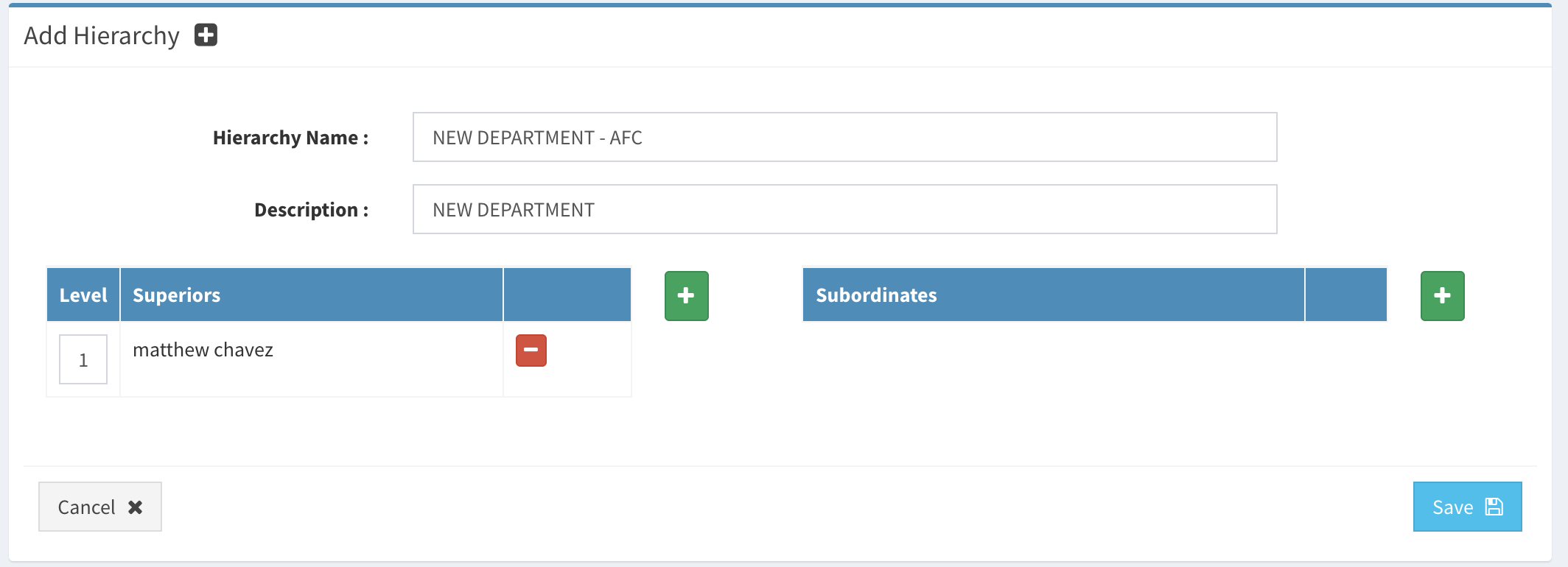The height and width of the screenshot is (567, 1568).
Task: Add a new subordinate row
Action: 1442,296
